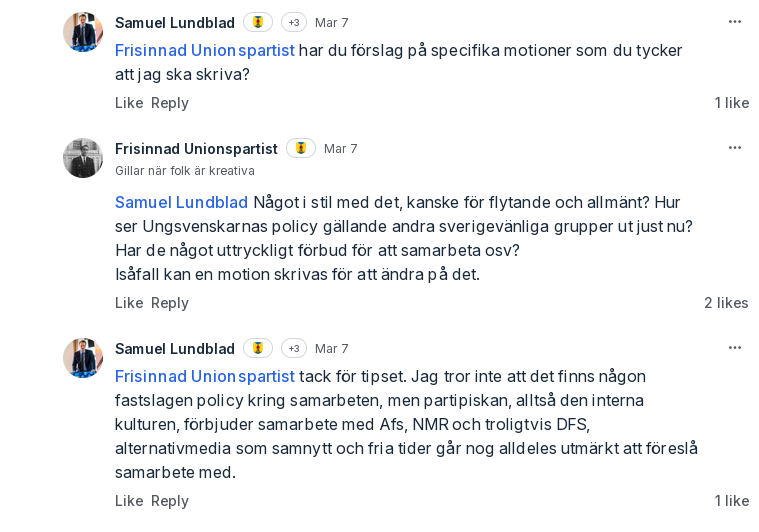Click Samuel Lundblad's avatar on the first comment
The width and height of the screenshot is (759, 532).
83,32
